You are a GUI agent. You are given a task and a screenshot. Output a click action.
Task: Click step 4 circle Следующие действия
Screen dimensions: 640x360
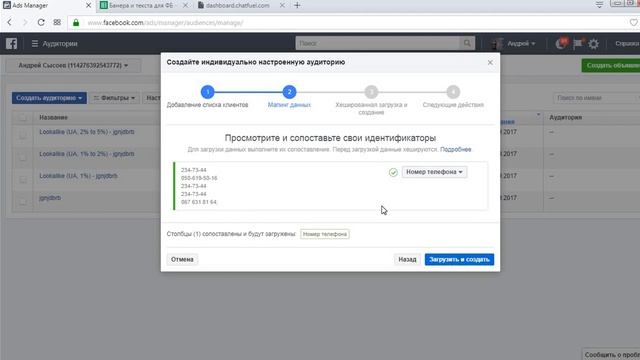click(453, 92)
